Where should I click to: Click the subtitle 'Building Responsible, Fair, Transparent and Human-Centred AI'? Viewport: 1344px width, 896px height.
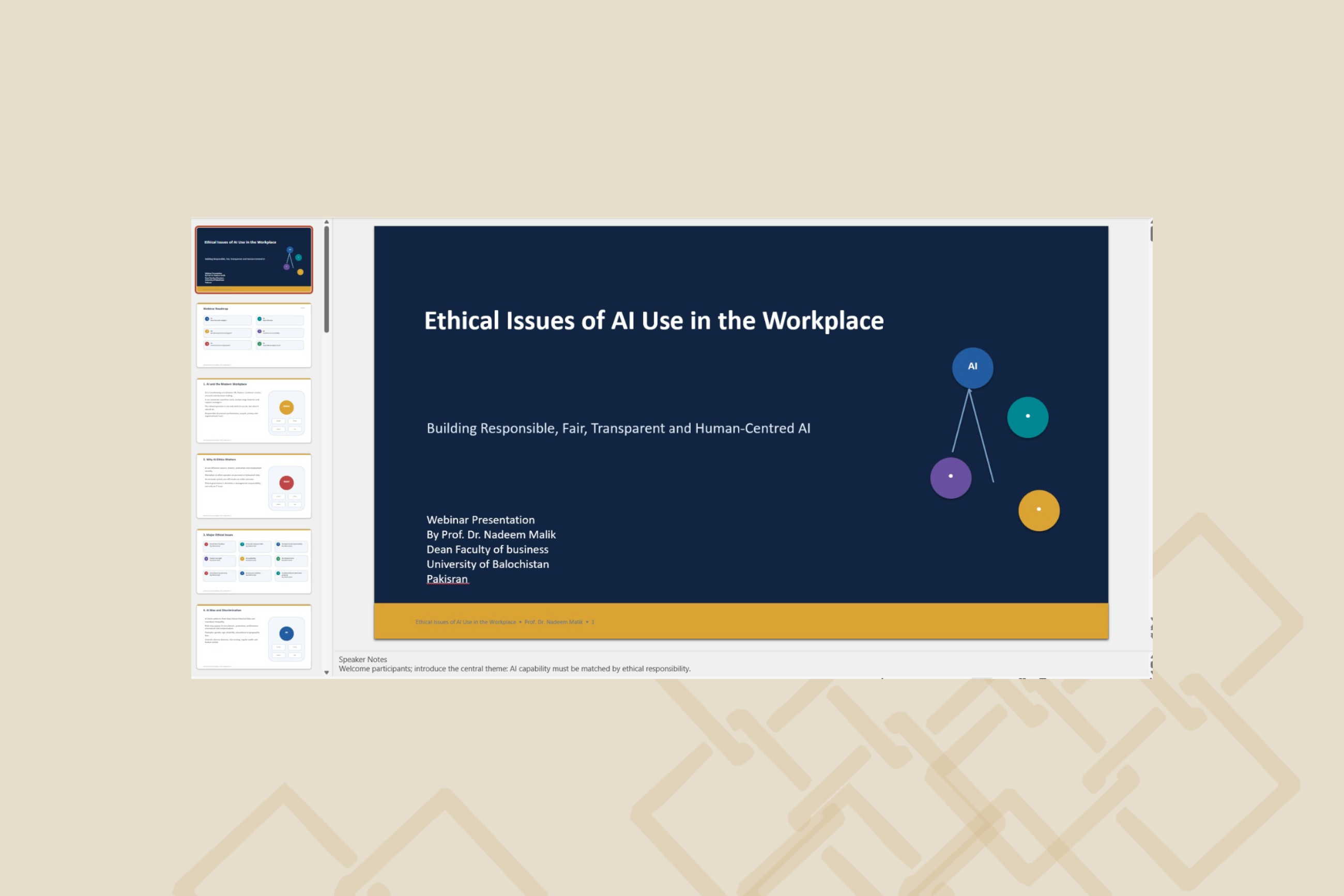click(618, 428)
